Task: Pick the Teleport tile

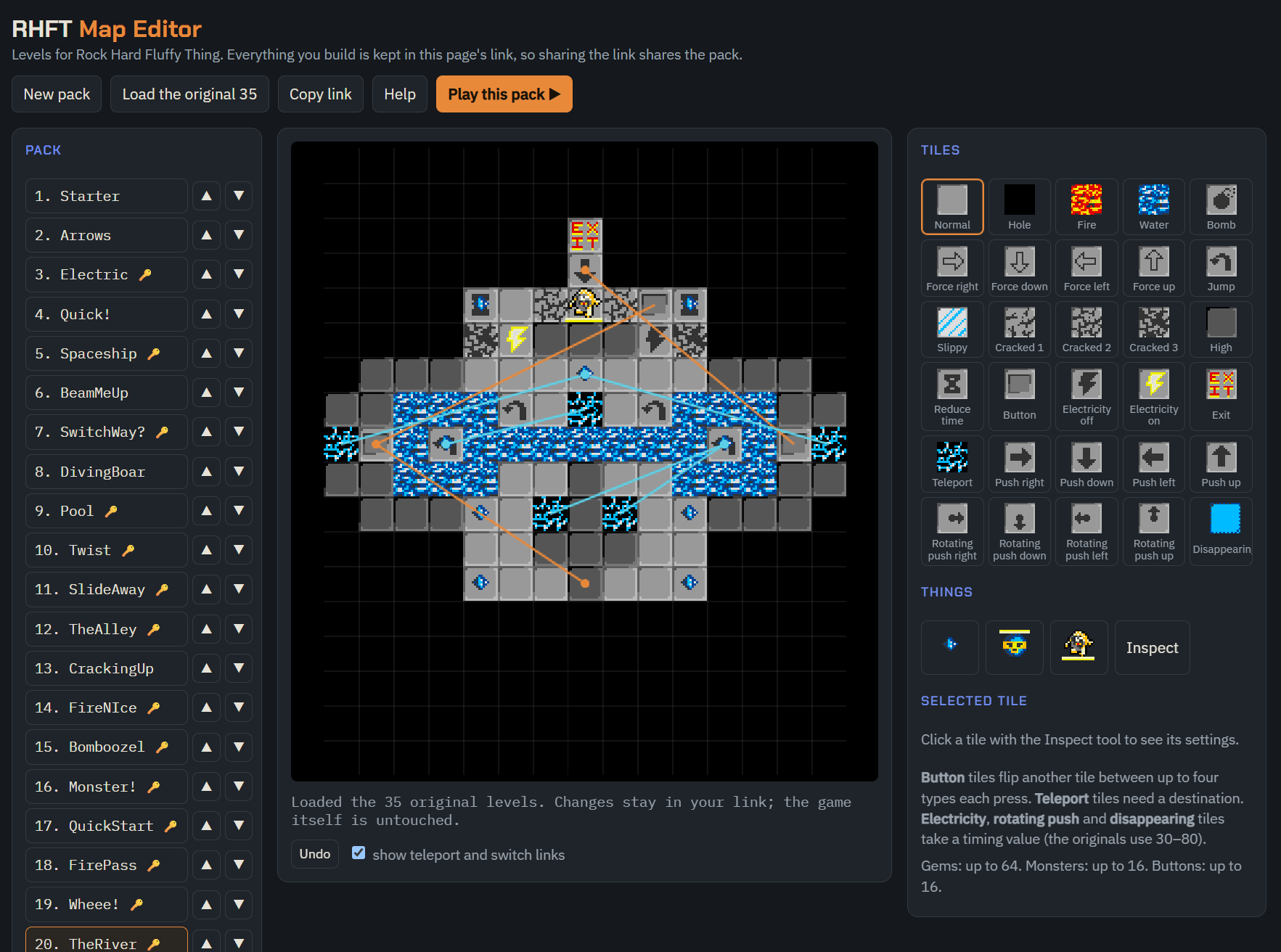Action: point(952,464)
